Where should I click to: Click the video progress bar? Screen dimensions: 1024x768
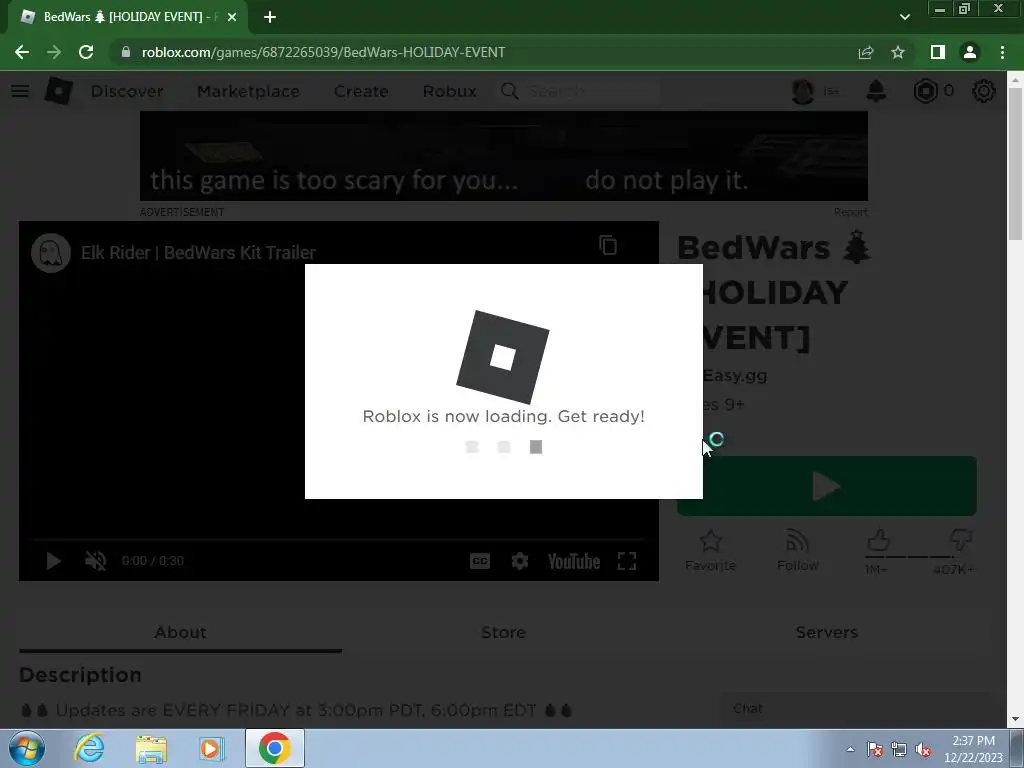338,539
